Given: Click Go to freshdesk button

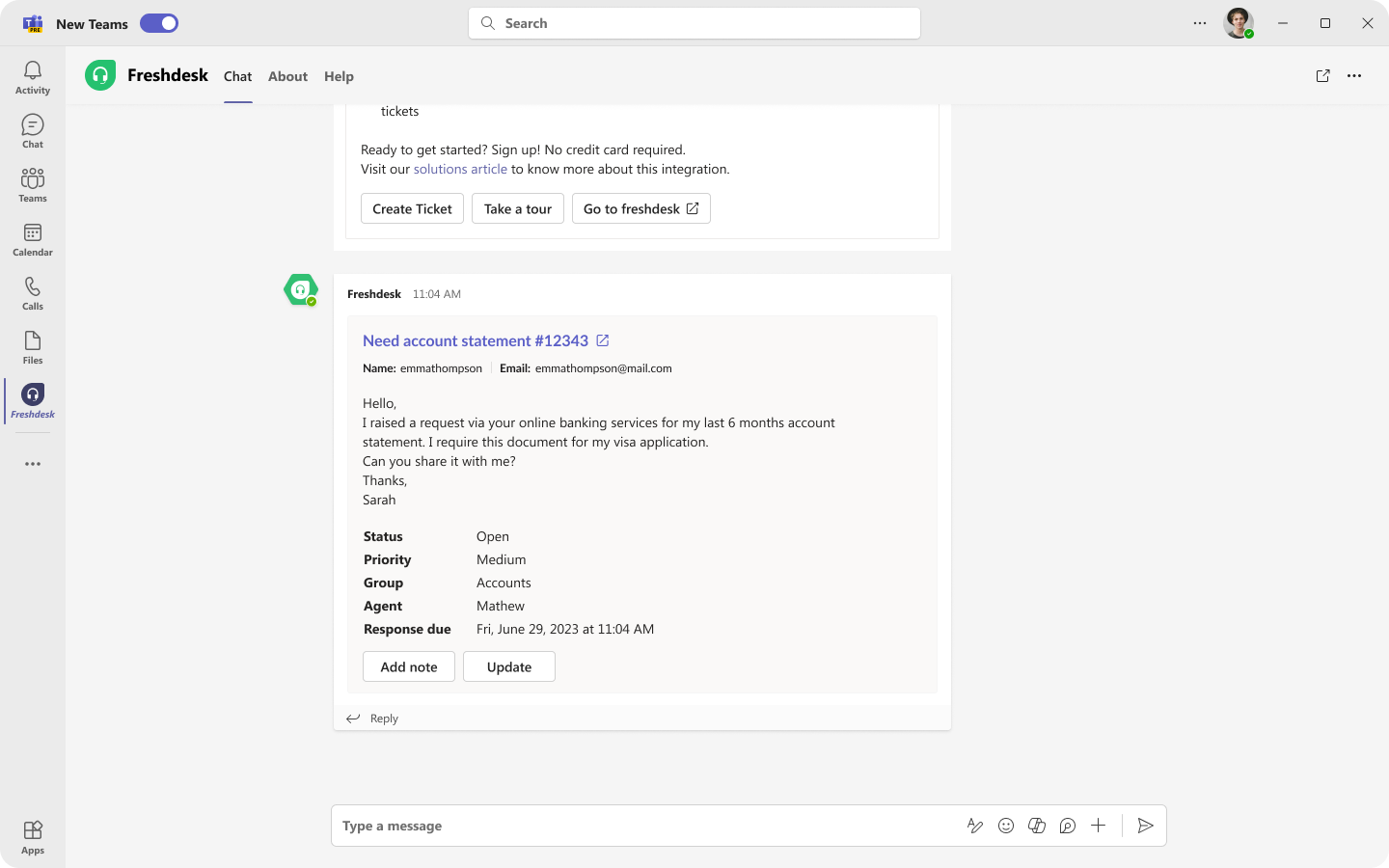Looking at the screenshot, I should click(x=641, y=208).
